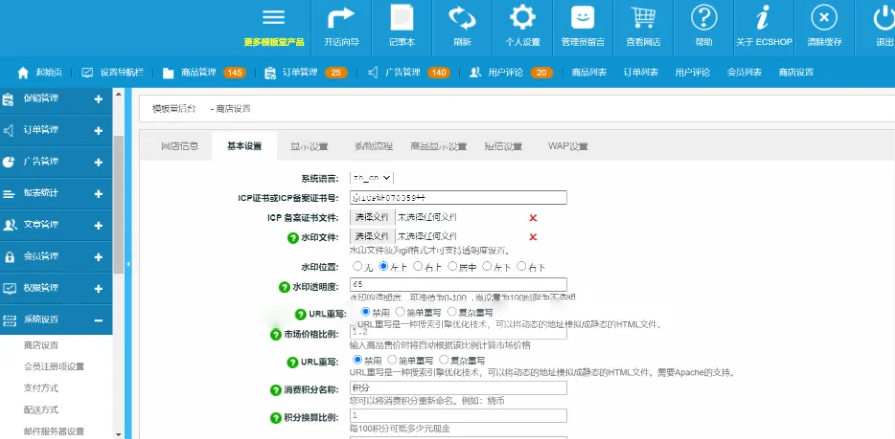Switch to the 网店信息 tab
The width and height of the screenshot is (895, 439).
pos(179,146)
